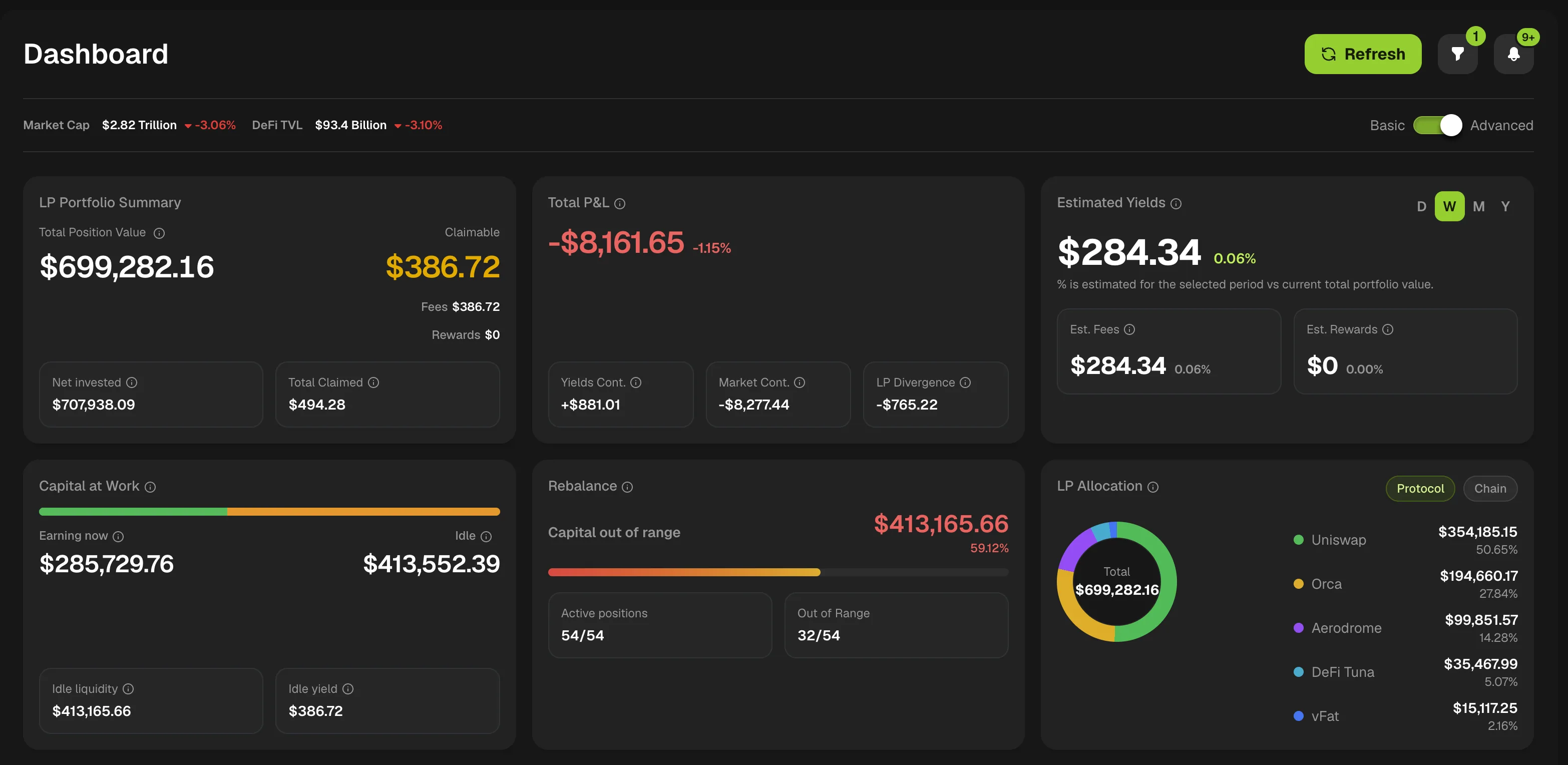Select the W weekly yield period
Viewport: 1568px width, 765px height.
pyautogui.click(x=1450, y=206)
